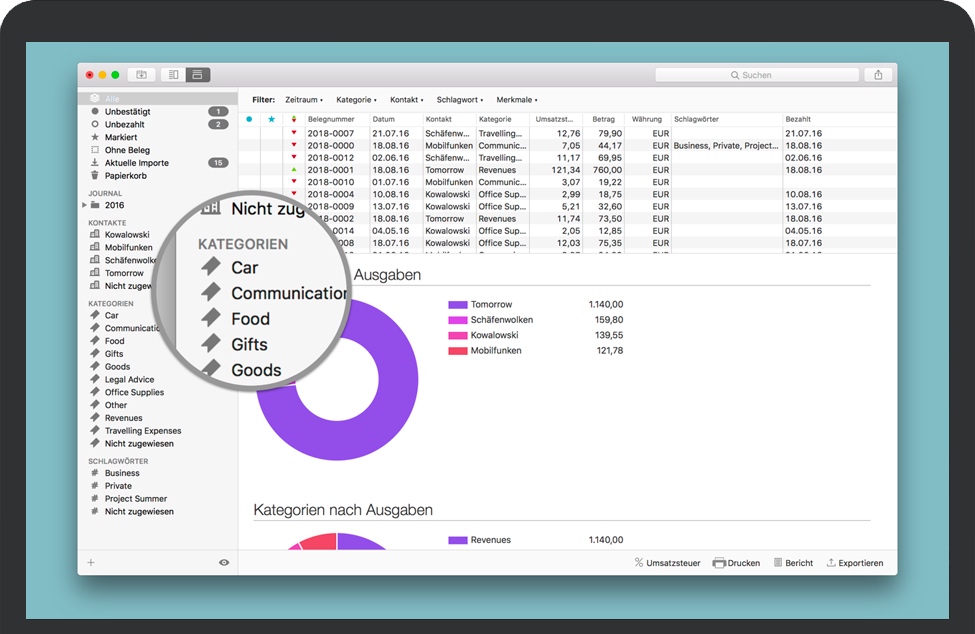Select the Travelling Expenses category tag
This screenshot has width=975, height=634.
(142, 431)
